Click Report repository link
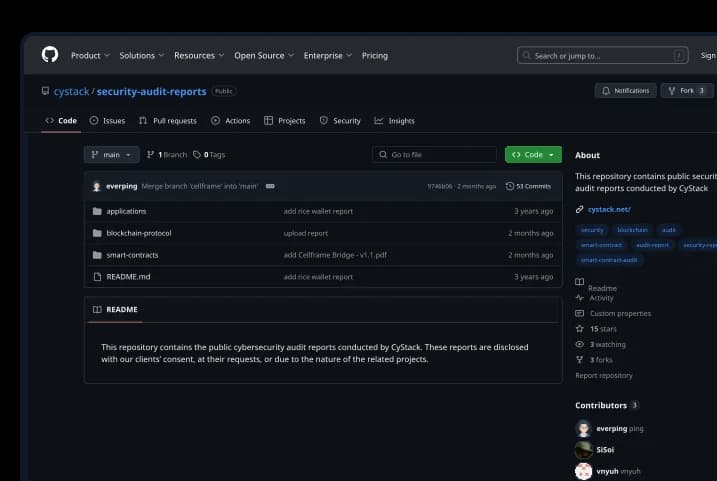717x481 pixels. [604, 375]
